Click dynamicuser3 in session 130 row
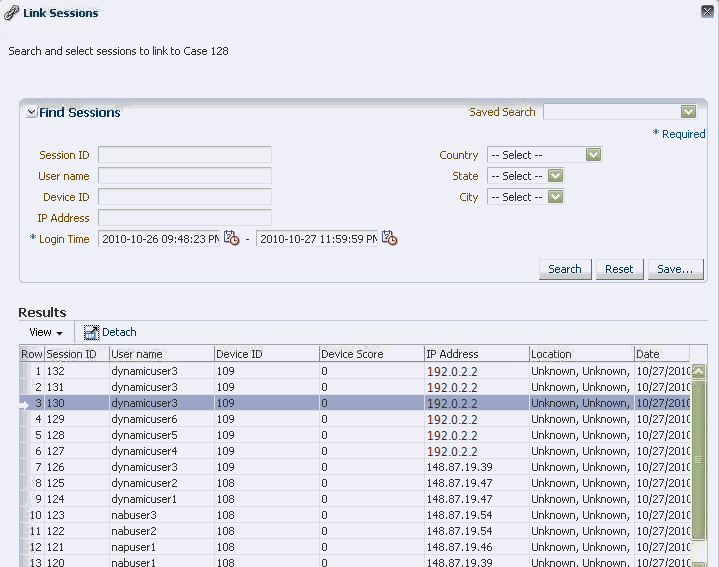The image size is (719, 567). click(144, 403)
